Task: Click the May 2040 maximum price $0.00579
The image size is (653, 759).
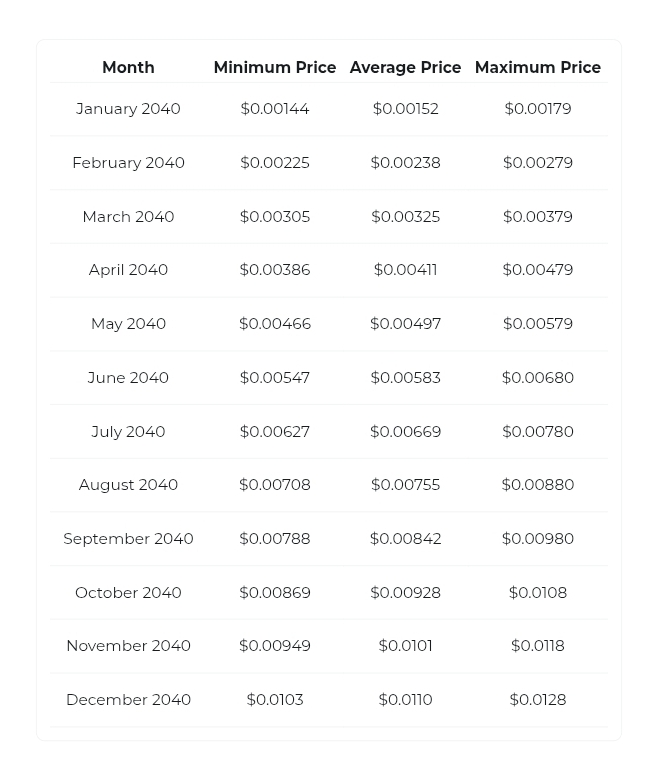Action: tap(538, 323)
